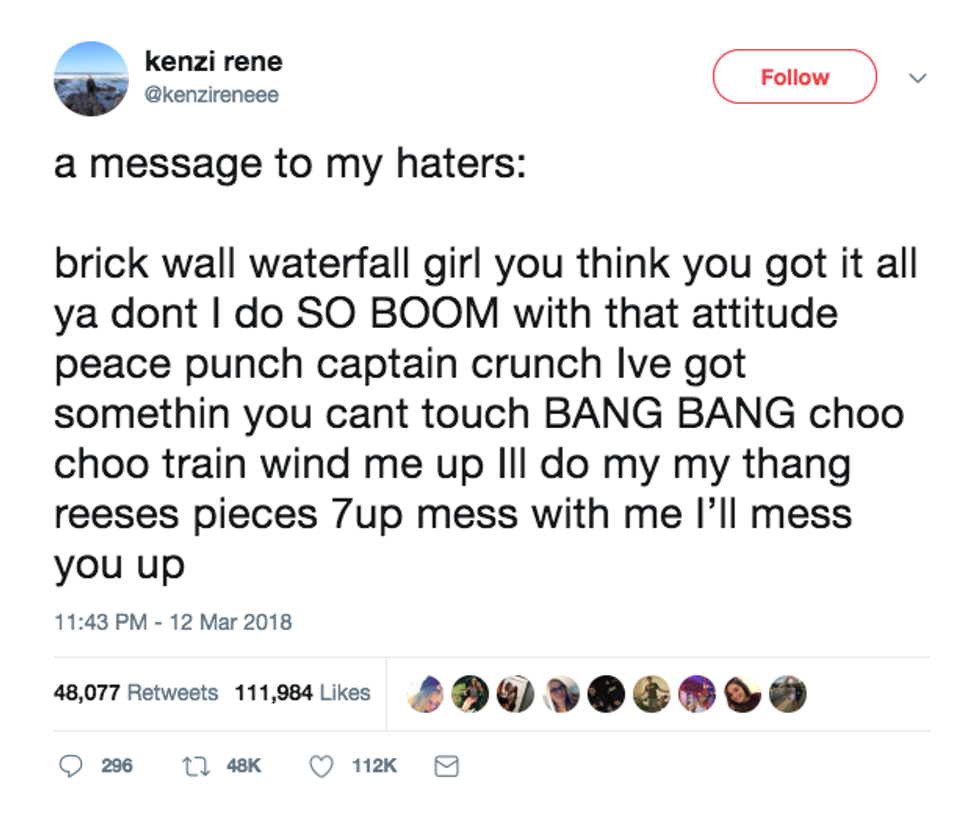Send tweet via the envelope message icon
This screenshot has width=980, height=817.
coord(446,766)
